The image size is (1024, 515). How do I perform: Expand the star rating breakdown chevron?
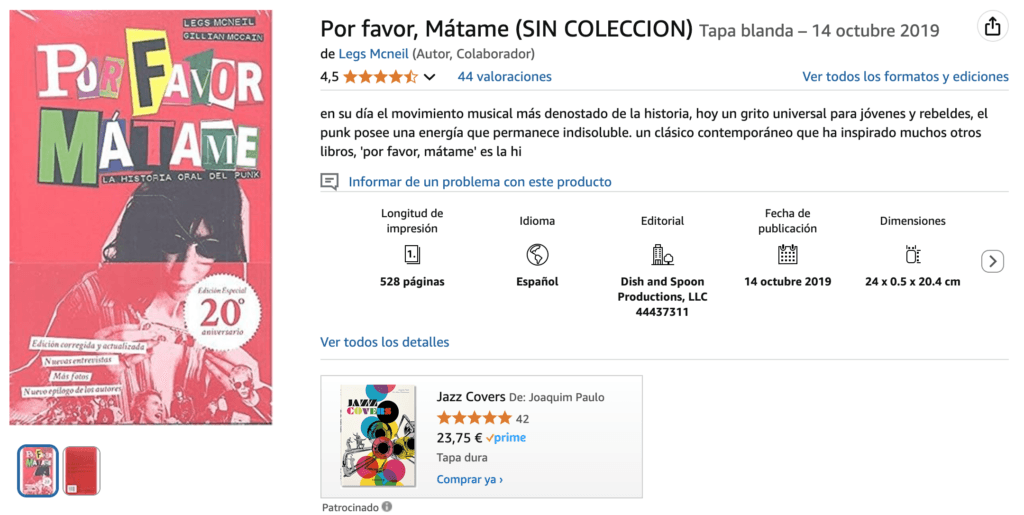(x=430, y=77)
